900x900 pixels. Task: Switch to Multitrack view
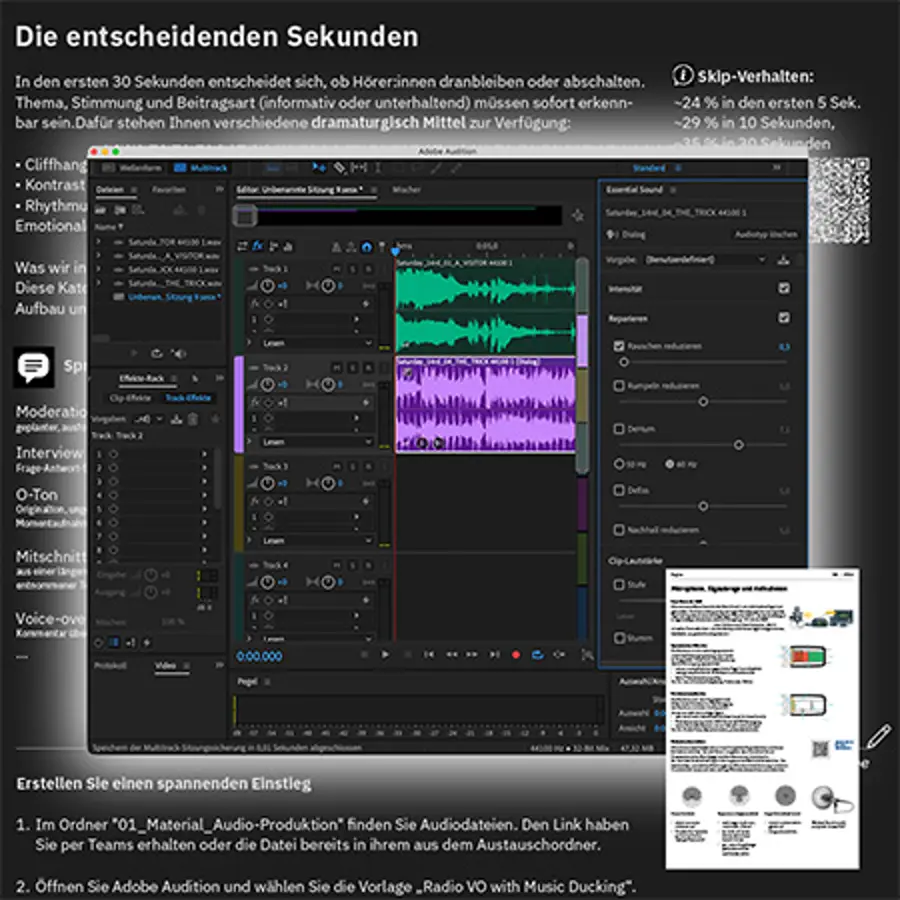(x=201, y=168)
